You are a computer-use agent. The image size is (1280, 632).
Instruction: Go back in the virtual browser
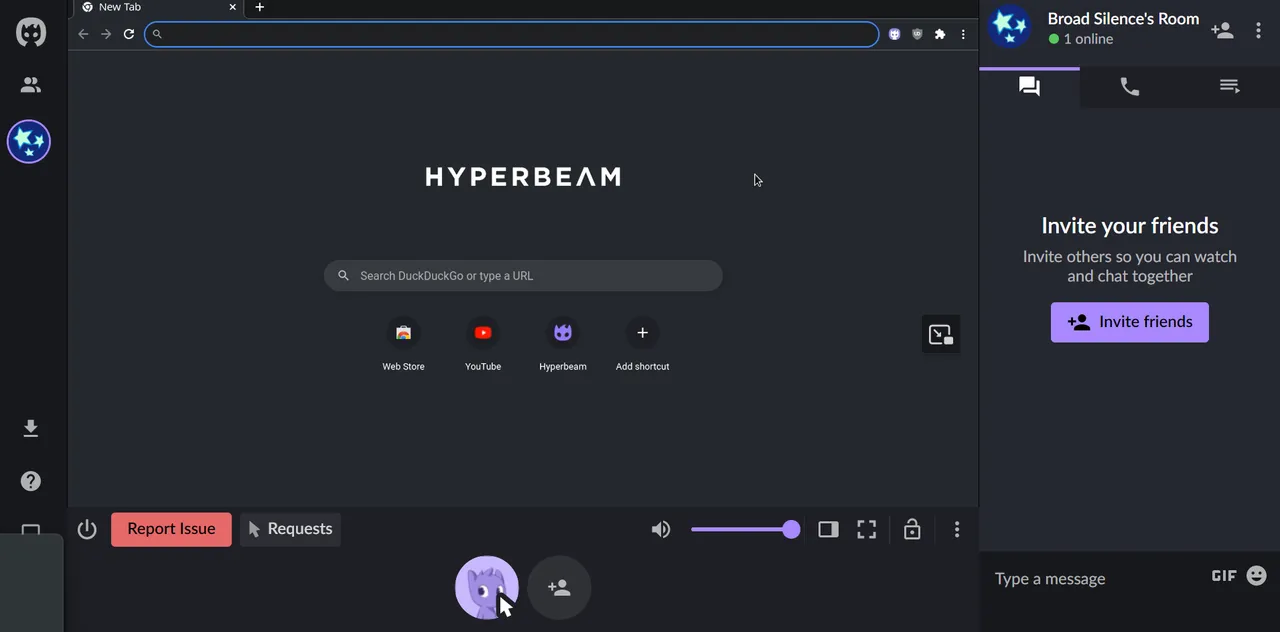pyautogui.click(x=83, y=34)
